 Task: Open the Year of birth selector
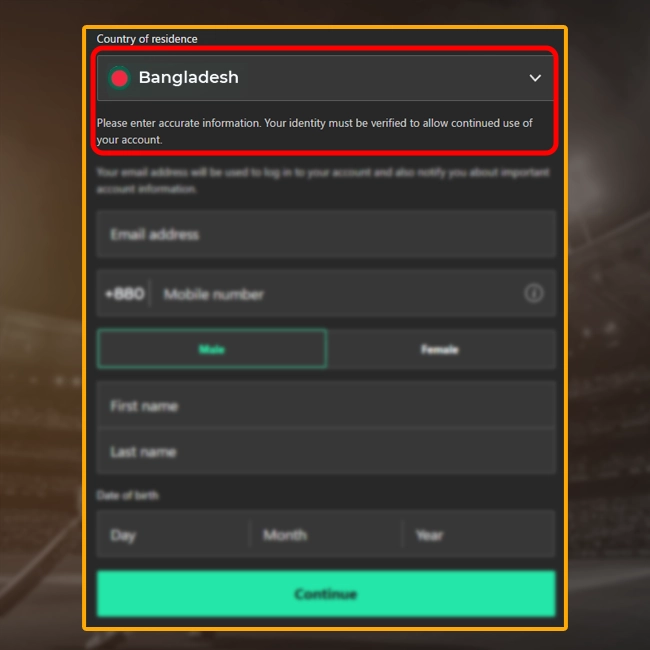click(x=479, y=535)
